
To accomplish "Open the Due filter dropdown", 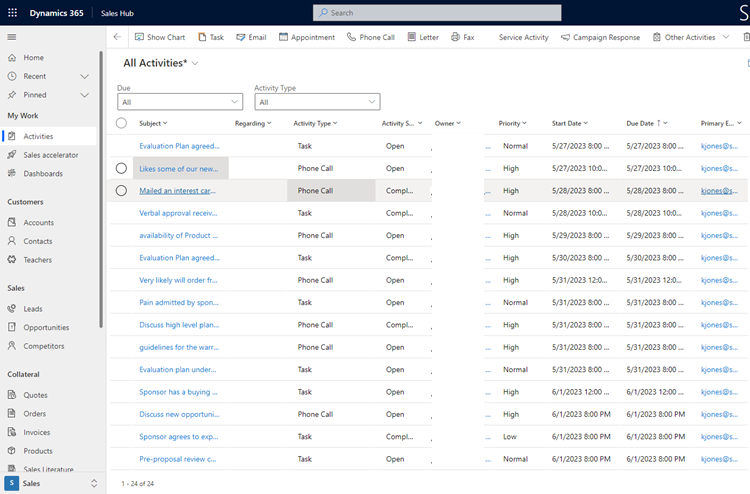I will coord(180,102).
